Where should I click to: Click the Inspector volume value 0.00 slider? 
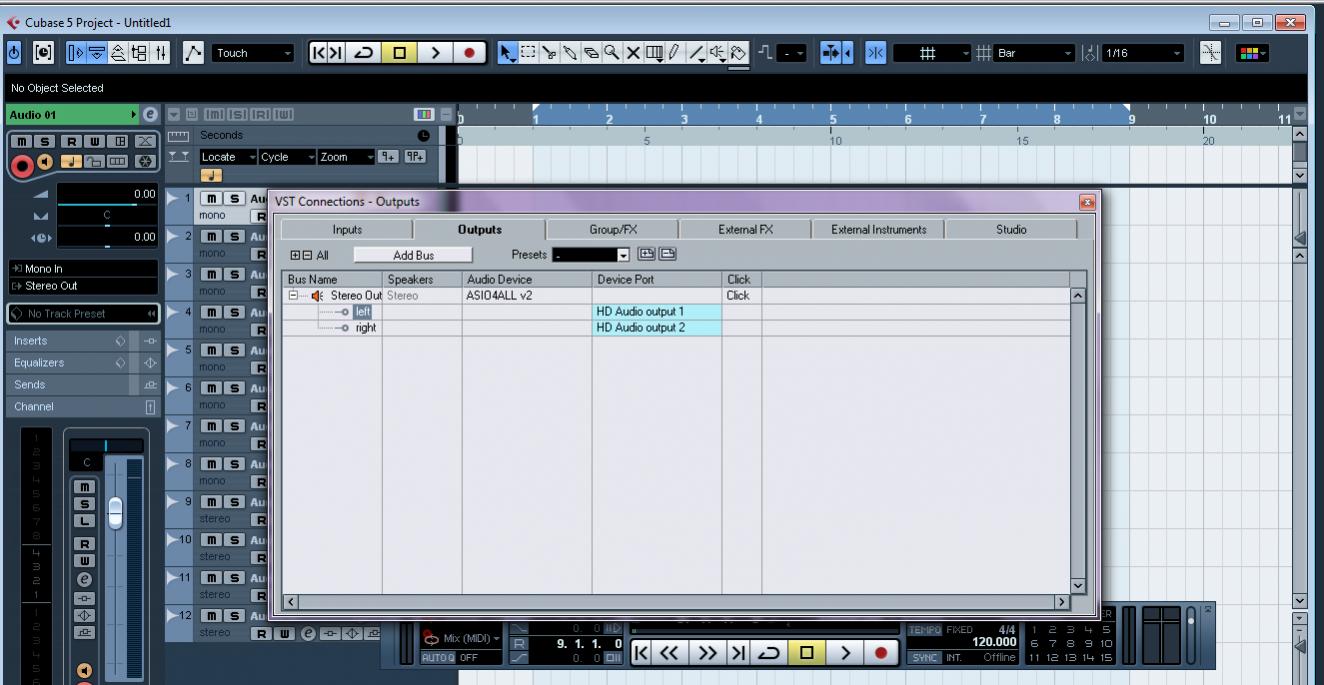[107, 194]
